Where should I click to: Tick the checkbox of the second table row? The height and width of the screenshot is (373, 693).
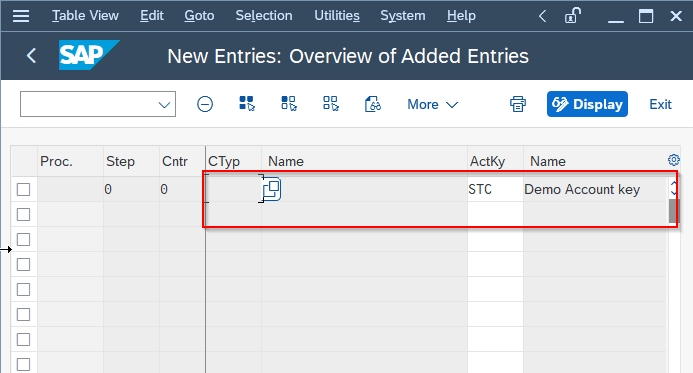click(x=23, y=214)
